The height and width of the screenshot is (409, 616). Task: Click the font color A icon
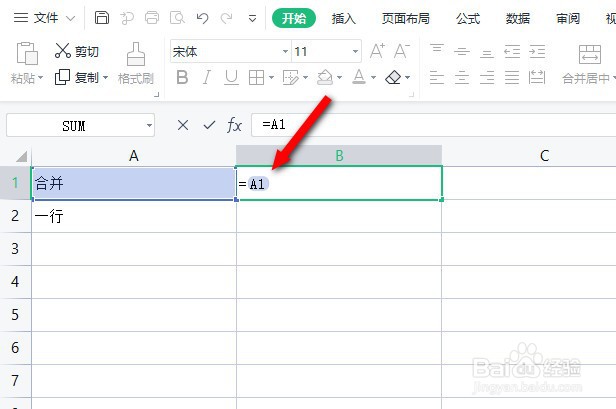[359, 77]
